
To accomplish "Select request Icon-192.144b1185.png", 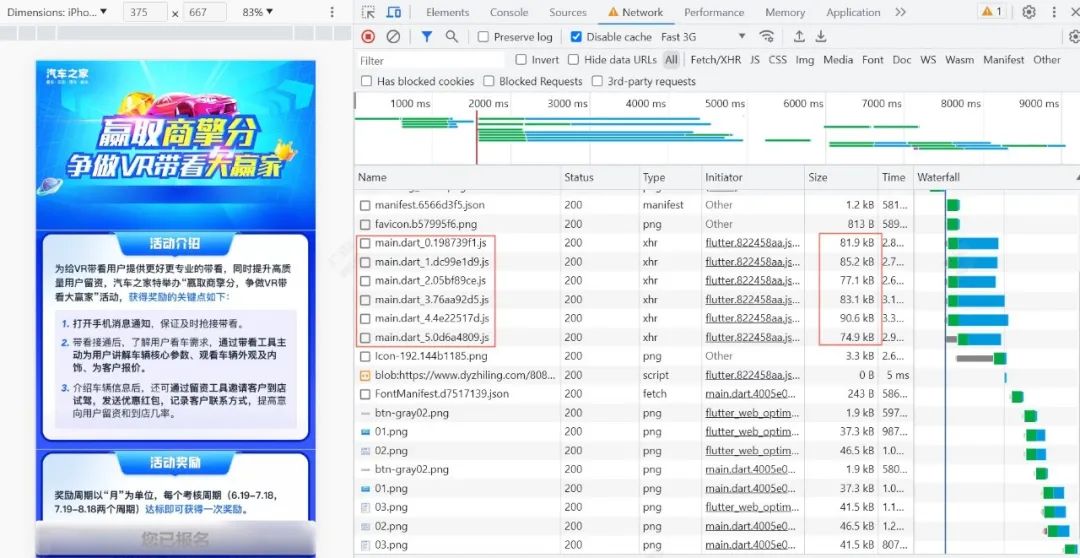I will 431,356.
